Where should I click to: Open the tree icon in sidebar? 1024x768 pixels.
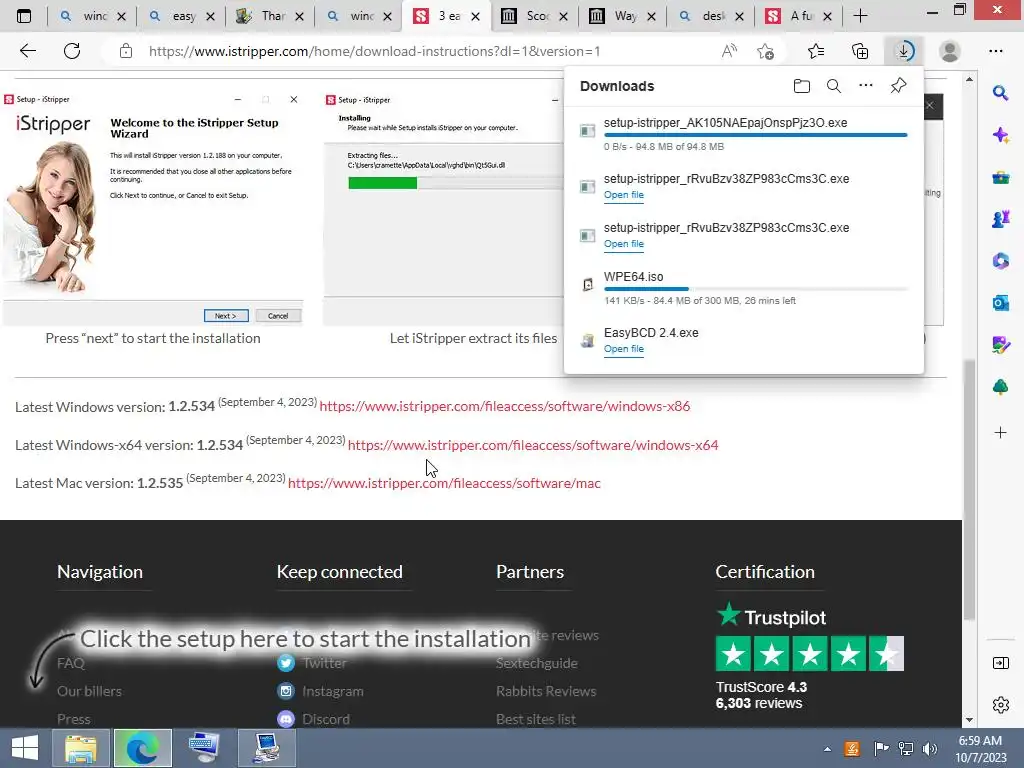pyautogui.click(x=1000, y=387)
